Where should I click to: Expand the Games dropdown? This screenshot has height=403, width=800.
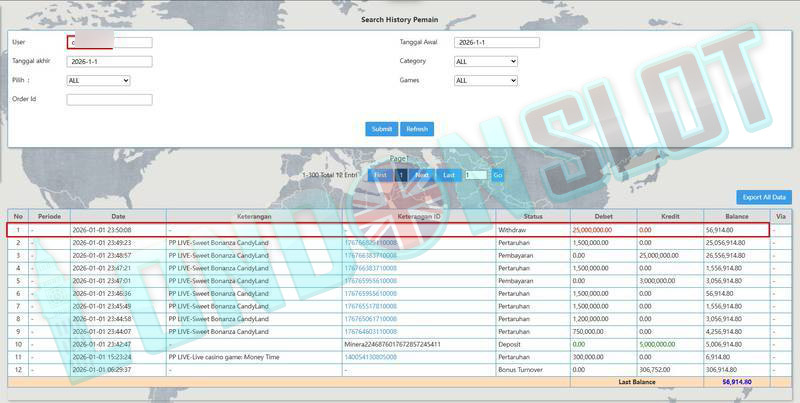[486, 81]
